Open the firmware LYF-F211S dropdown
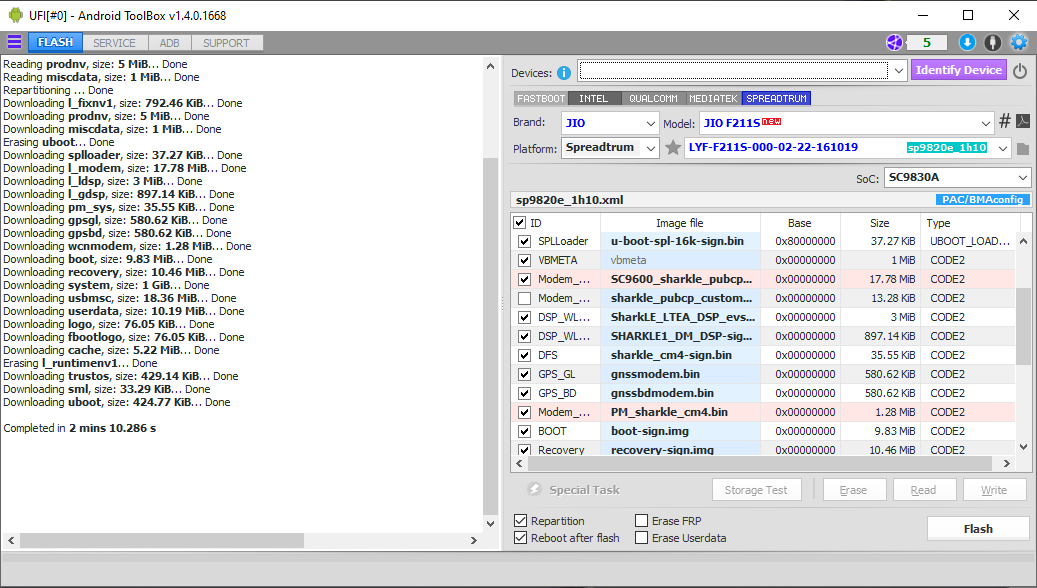This screenshot has width=1037, height=588. 1003,148
